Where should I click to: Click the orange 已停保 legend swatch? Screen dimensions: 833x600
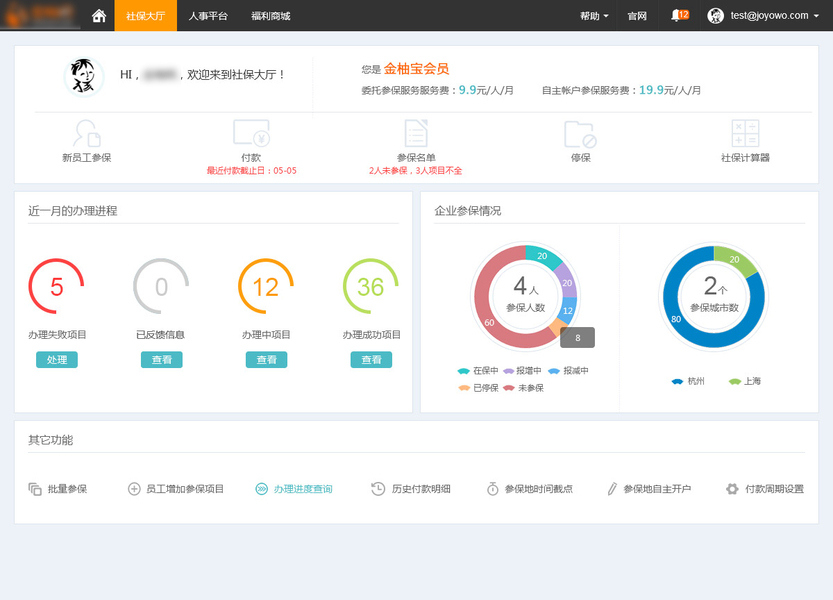(x=464, y=388)
